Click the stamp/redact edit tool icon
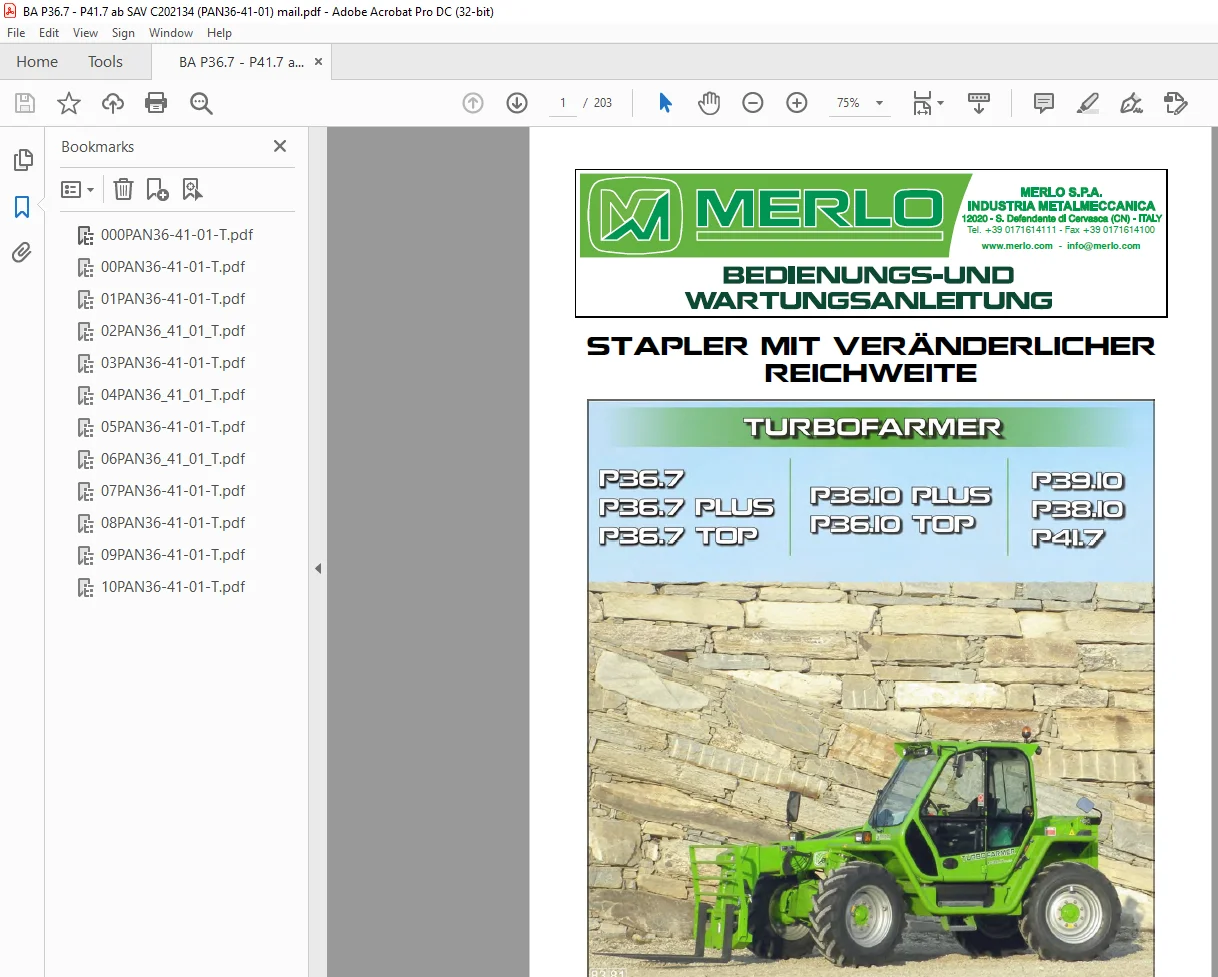1218x977 pixels. [x=1176, y=103]
